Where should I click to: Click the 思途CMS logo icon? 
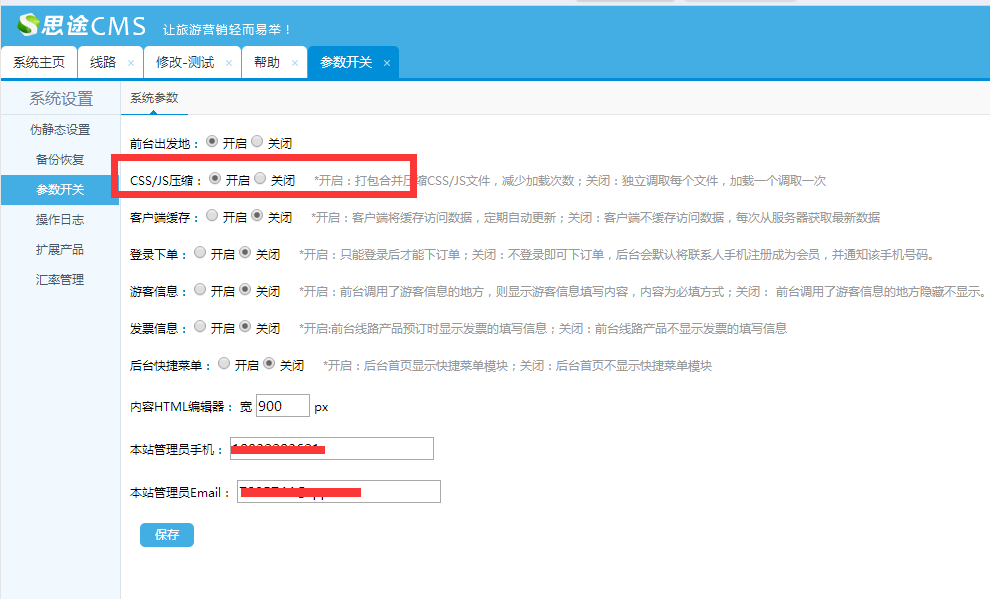(x=28, y=25)
